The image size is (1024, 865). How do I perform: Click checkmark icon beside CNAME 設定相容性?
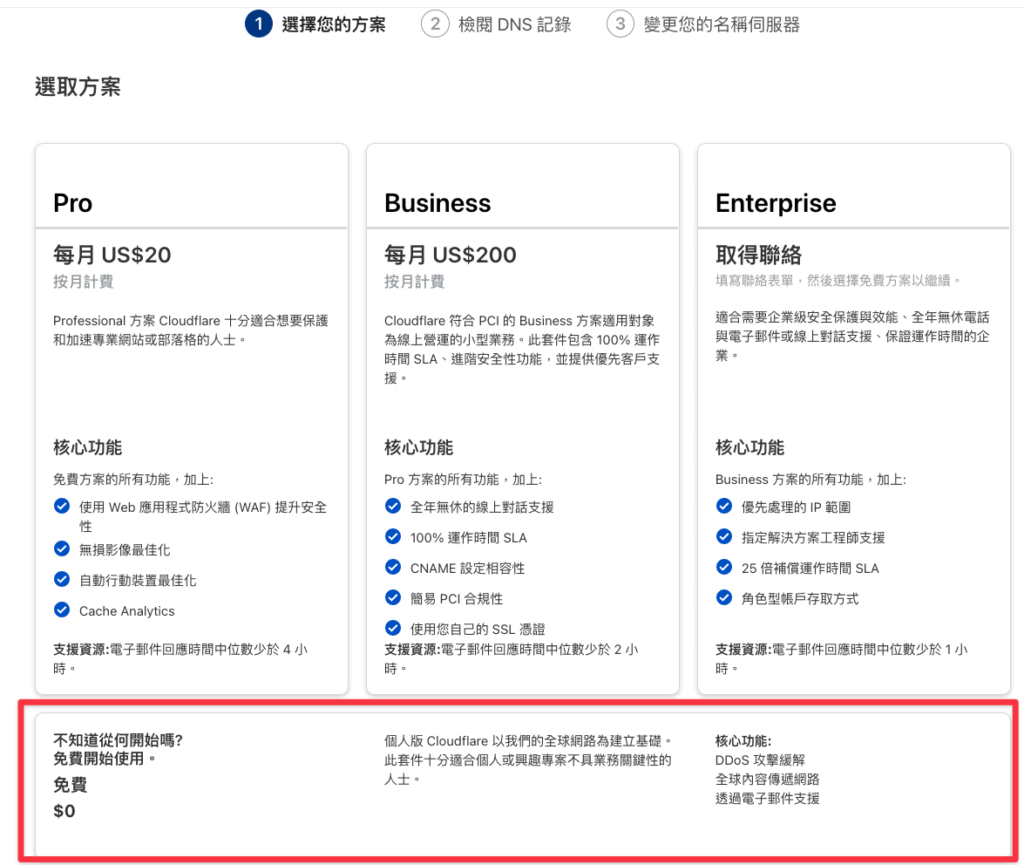(393, 567)
